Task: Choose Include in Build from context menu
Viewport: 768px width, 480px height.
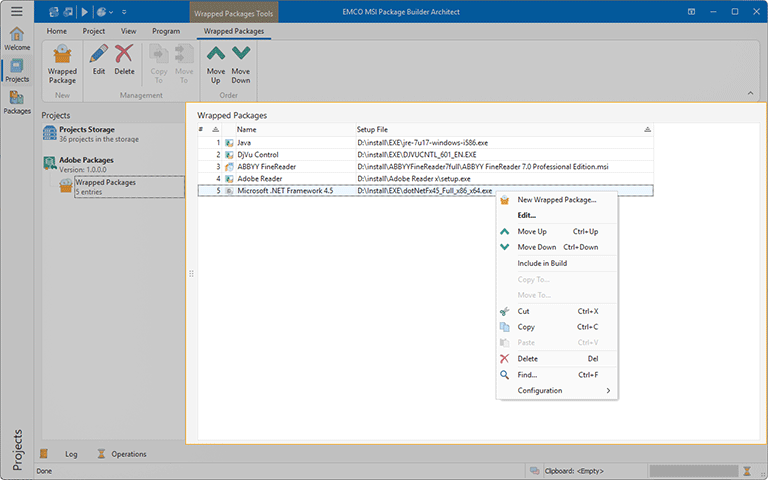Action: click(x=542, y=263)
